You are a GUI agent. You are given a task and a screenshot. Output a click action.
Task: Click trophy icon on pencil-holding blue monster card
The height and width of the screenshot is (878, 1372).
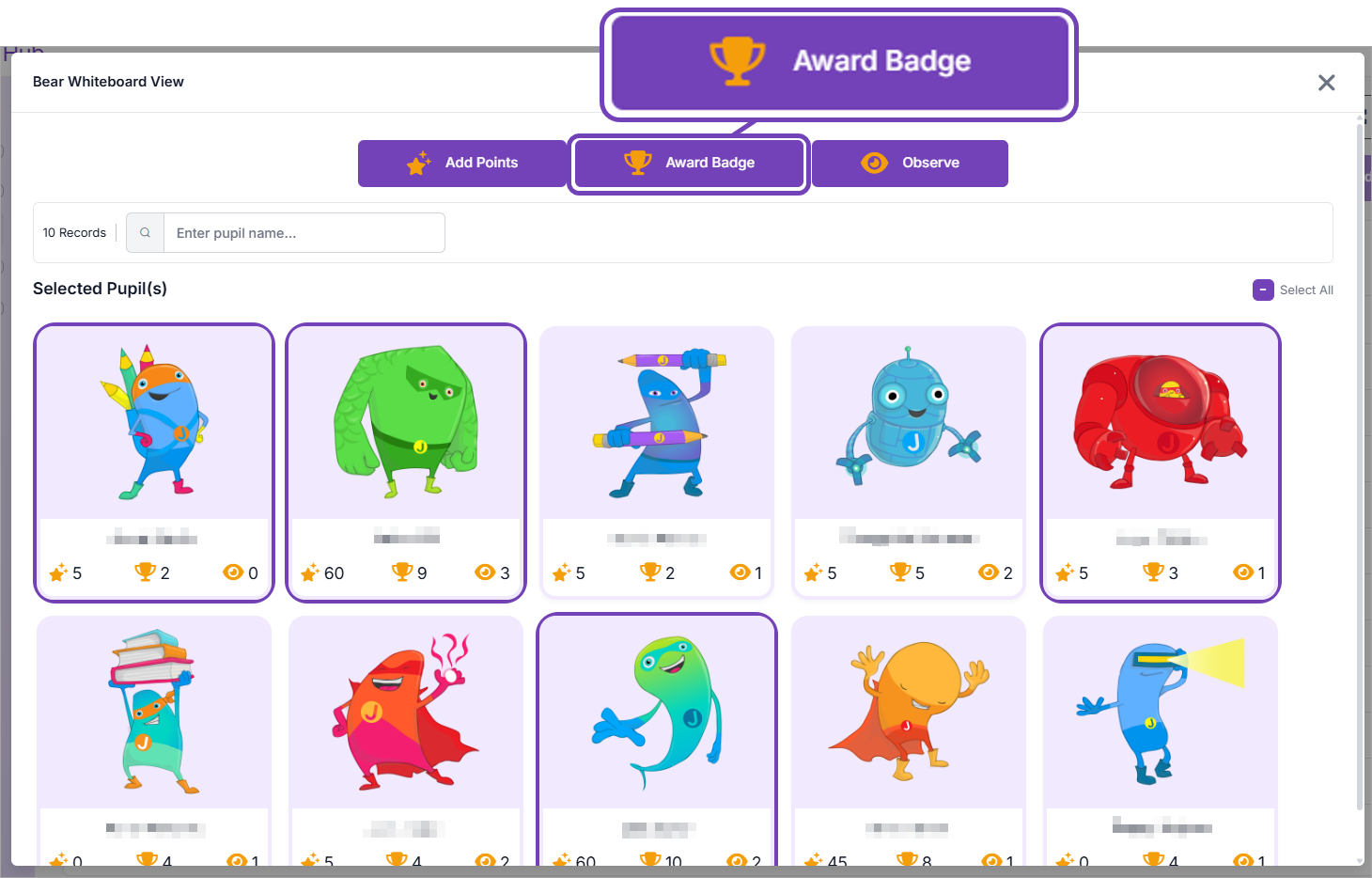[x=650, y=572]
